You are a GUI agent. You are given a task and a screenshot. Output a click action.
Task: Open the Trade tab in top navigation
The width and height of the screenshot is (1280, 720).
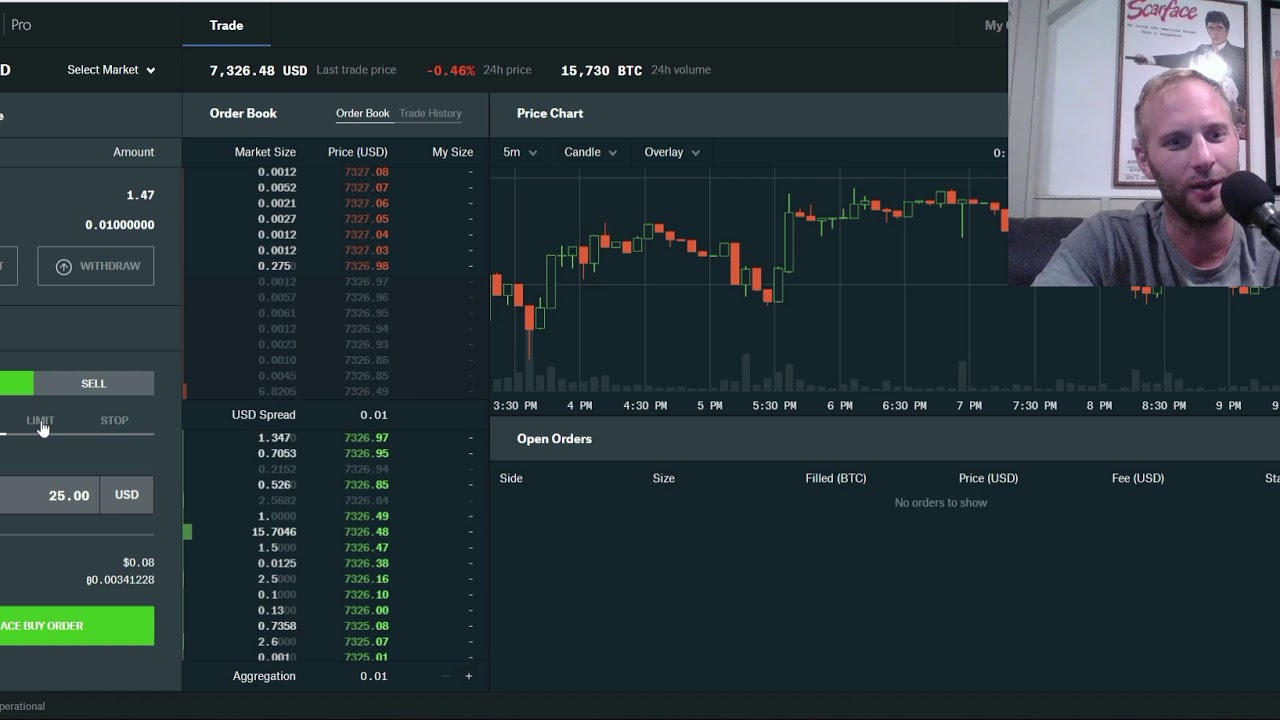pyautogui.click(x=226, y=25)
